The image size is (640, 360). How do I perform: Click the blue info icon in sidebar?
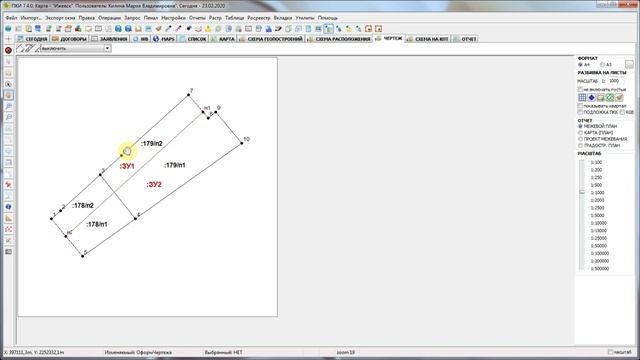(9, 207)
